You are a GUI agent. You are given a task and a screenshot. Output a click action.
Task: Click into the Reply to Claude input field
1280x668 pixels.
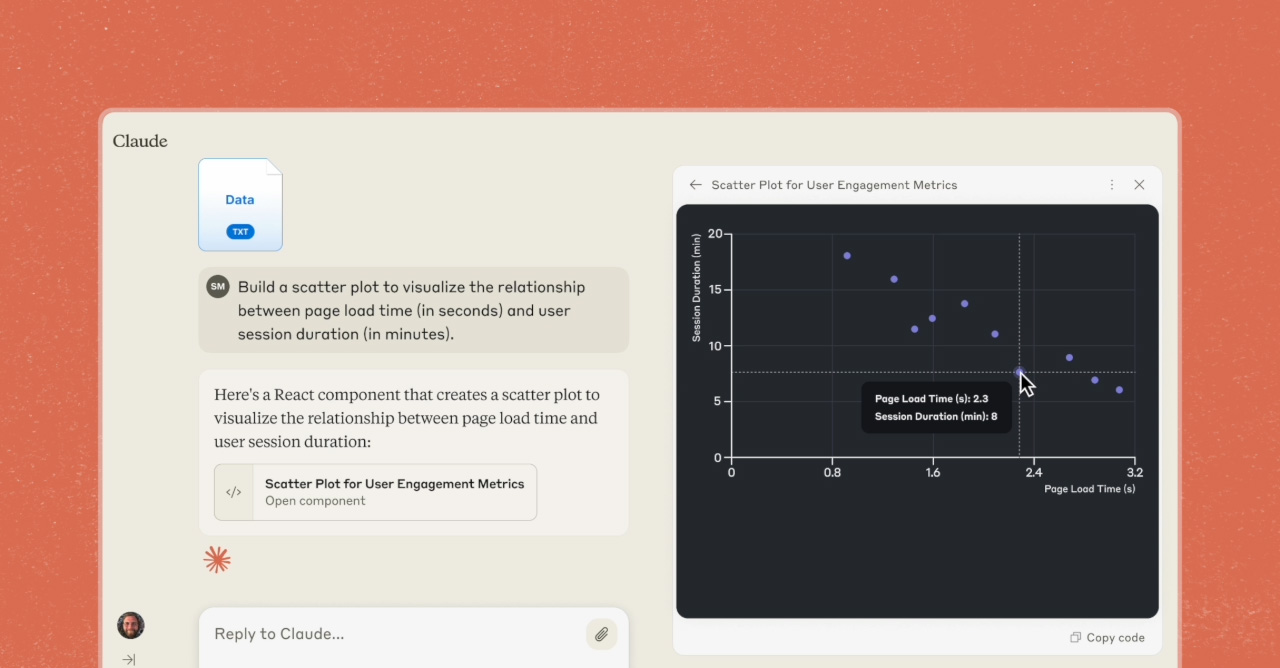390,634
